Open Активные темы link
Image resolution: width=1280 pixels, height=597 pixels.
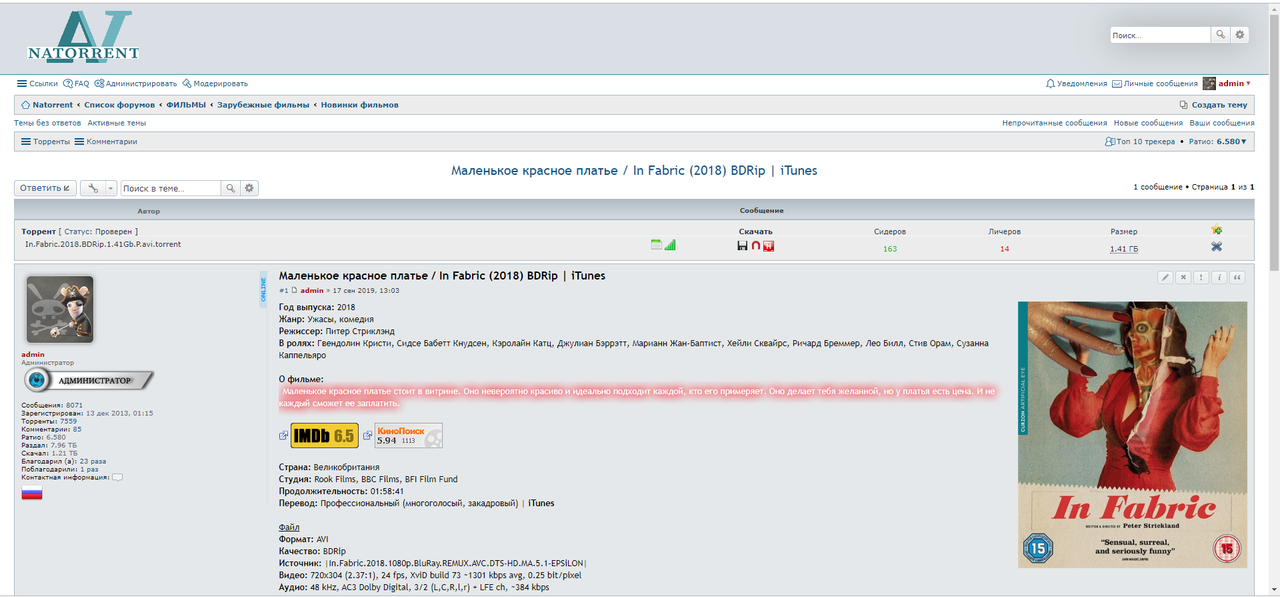pyautogui.click(x=116, y=123)
